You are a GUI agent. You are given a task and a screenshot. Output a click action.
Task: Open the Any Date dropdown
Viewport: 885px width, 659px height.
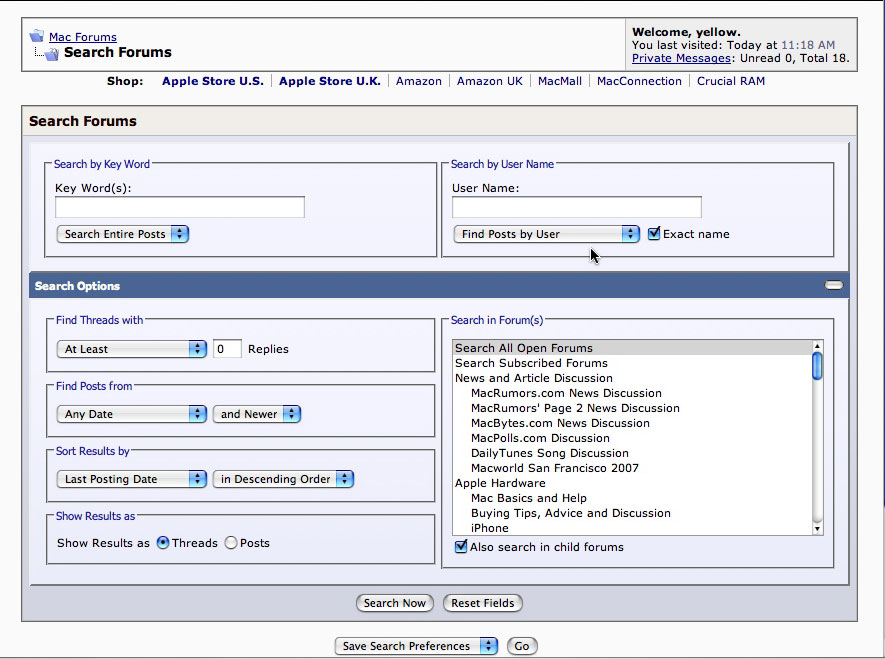pos(132,414)
